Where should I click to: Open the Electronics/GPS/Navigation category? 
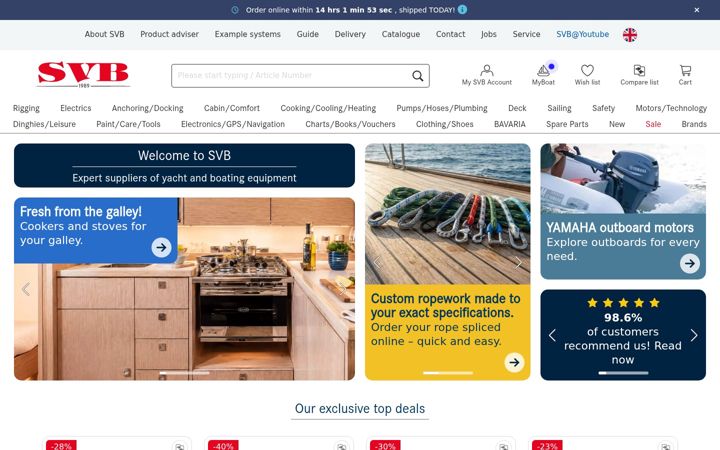pos(233,124)
